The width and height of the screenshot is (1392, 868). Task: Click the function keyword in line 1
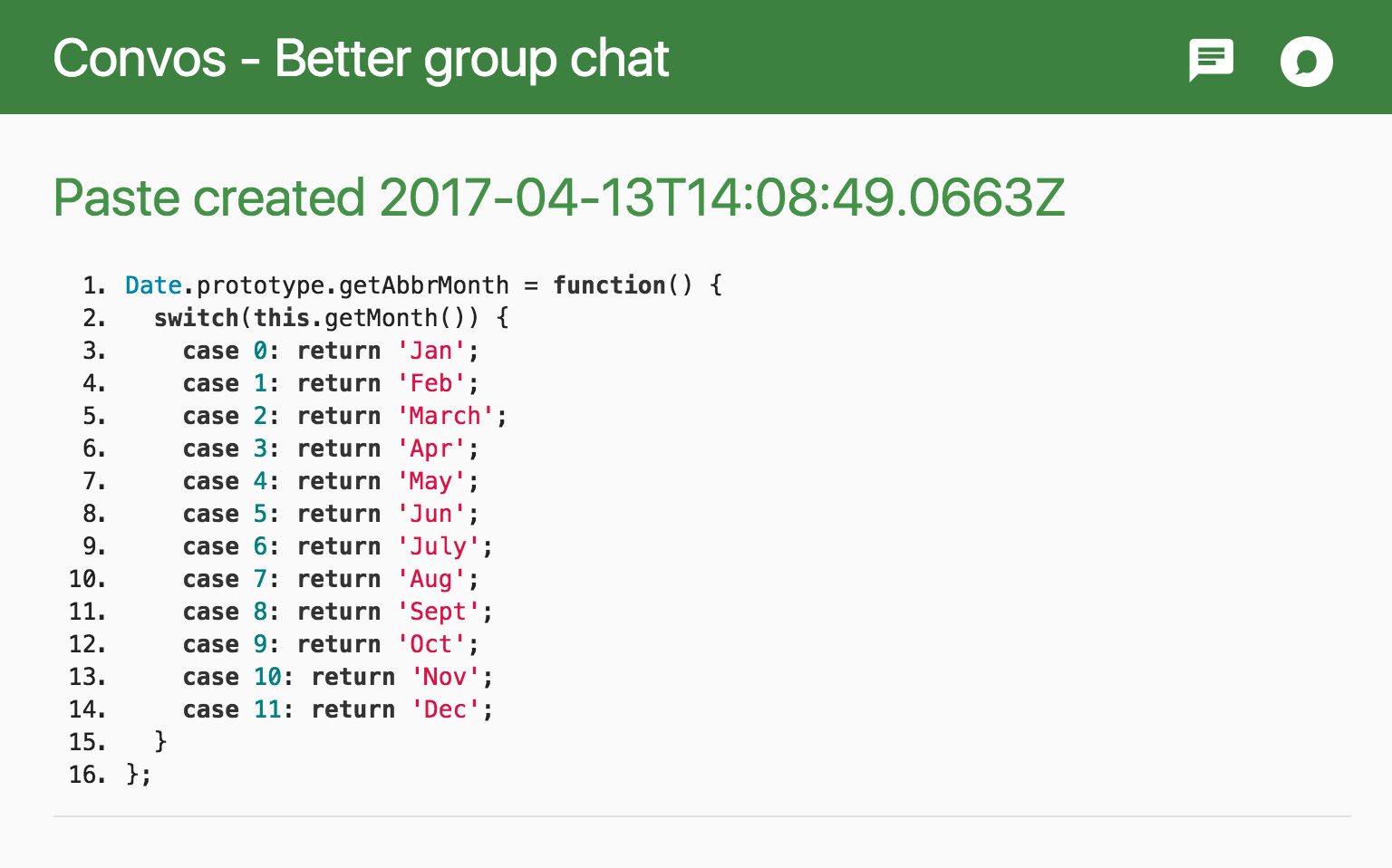pos(610,285)
